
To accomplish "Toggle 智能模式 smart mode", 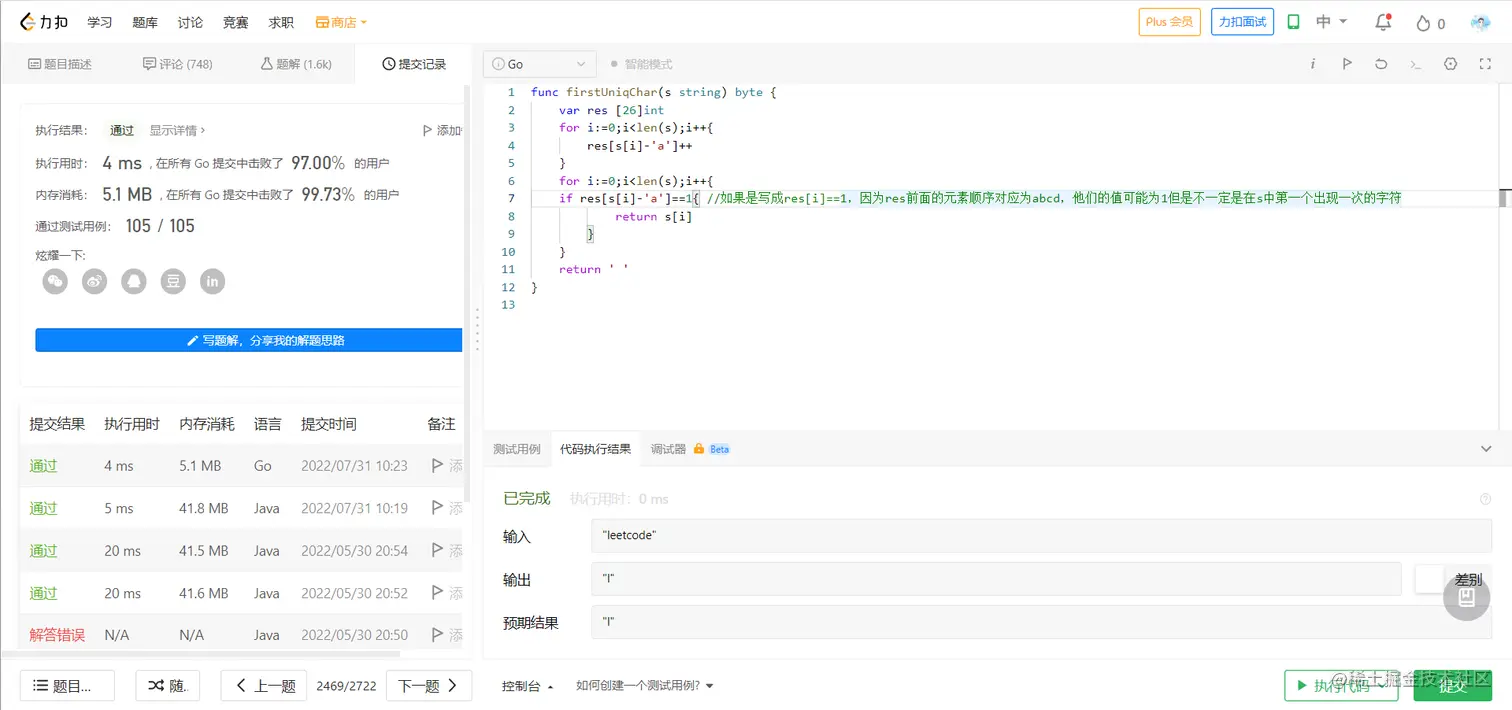I will click(x=641, y=64).
